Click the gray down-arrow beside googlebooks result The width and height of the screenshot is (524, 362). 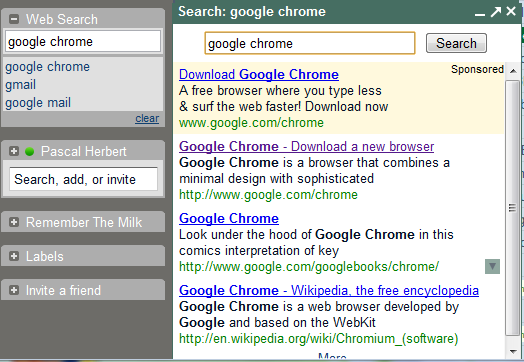(492, 266)
